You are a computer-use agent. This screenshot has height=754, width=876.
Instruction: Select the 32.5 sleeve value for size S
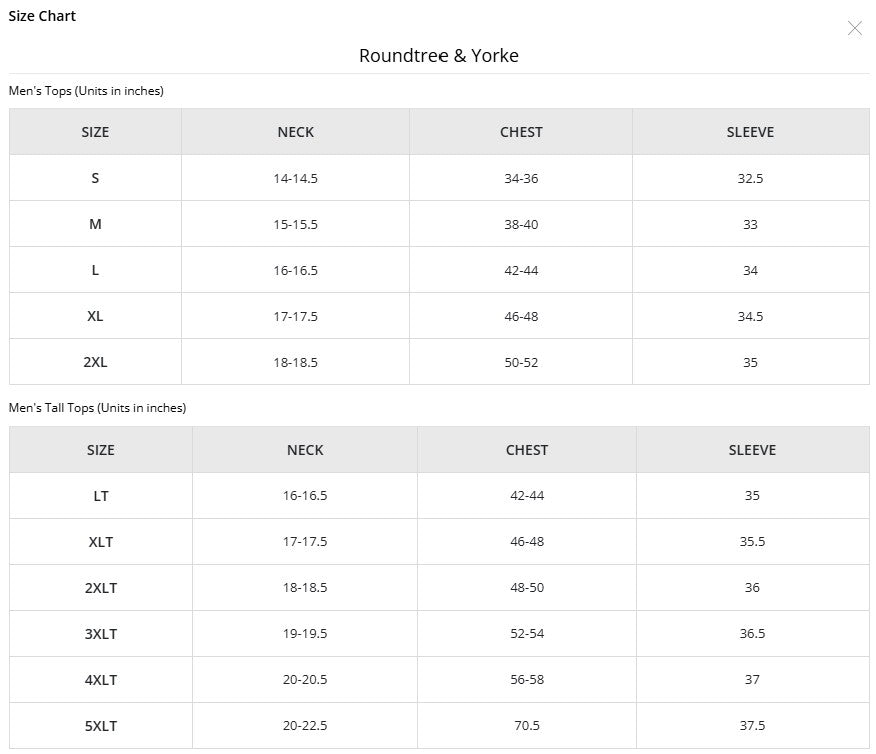(x=750, y=178)
